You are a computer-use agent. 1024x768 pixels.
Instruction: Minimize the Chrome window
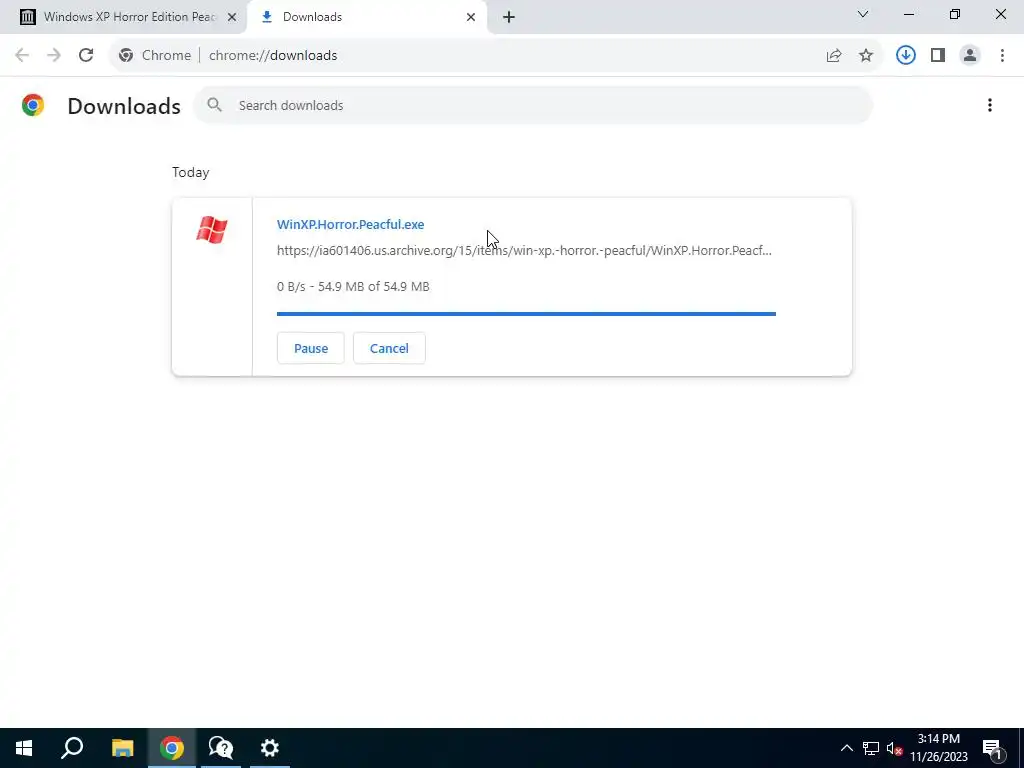909,14
